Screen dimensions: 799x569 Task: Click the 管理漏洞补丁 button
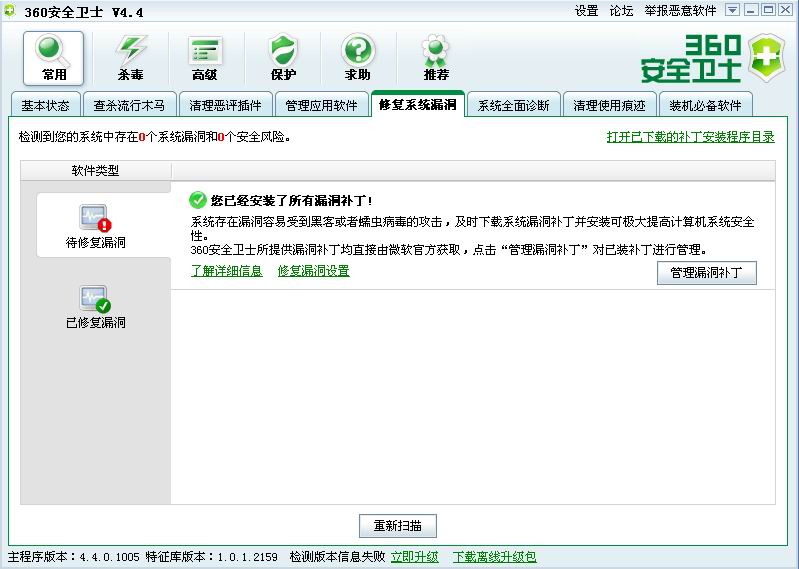coord(707,273)
